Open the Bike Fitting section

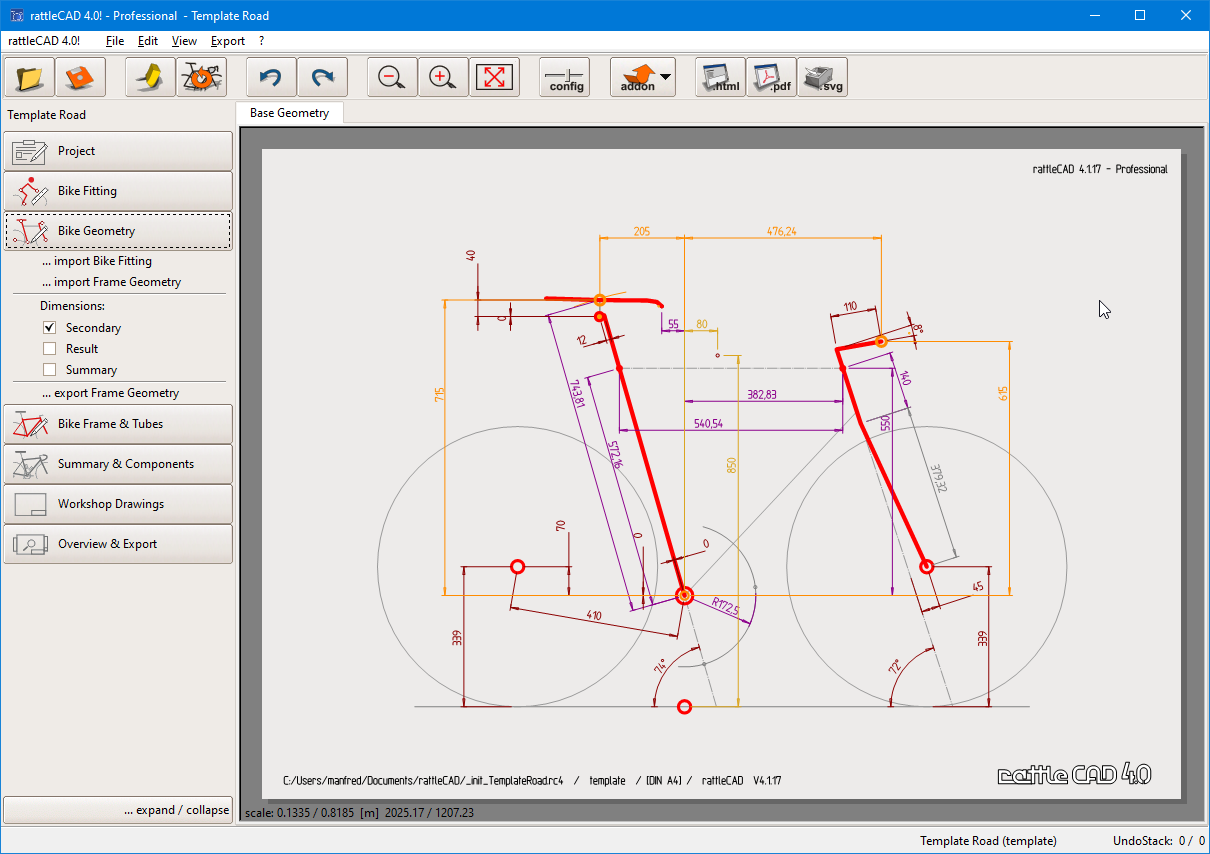point(119,191)
